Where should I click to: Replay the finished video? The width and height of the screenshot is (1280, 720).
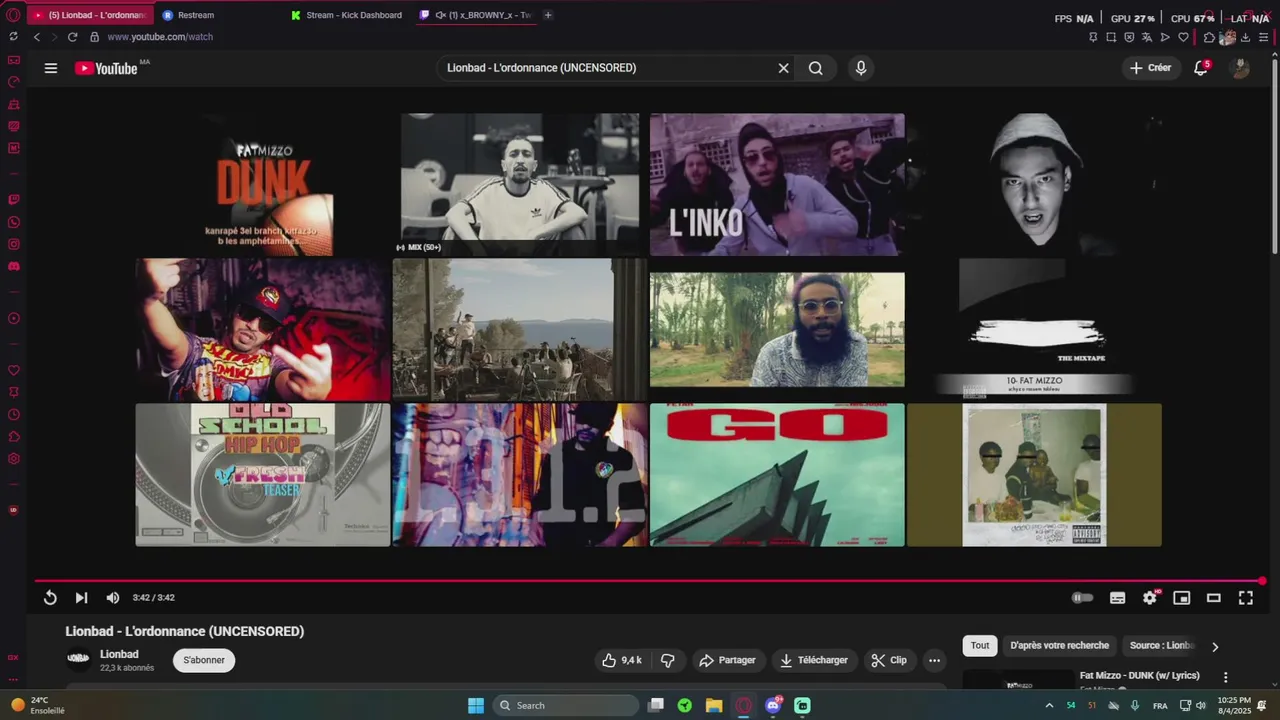coord(50,598)
